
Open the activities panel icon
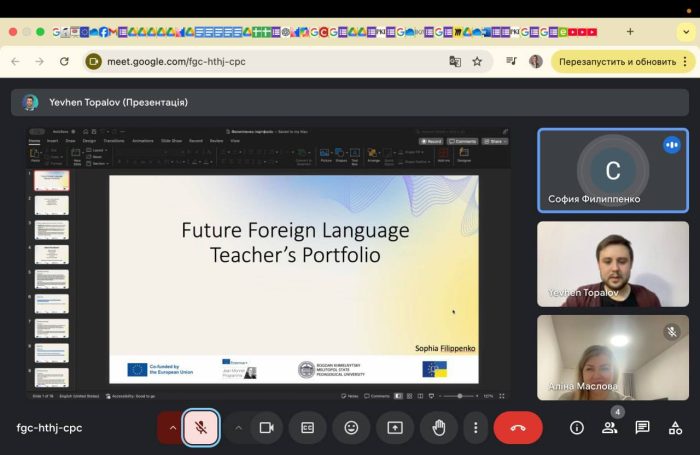click(675, 427)
